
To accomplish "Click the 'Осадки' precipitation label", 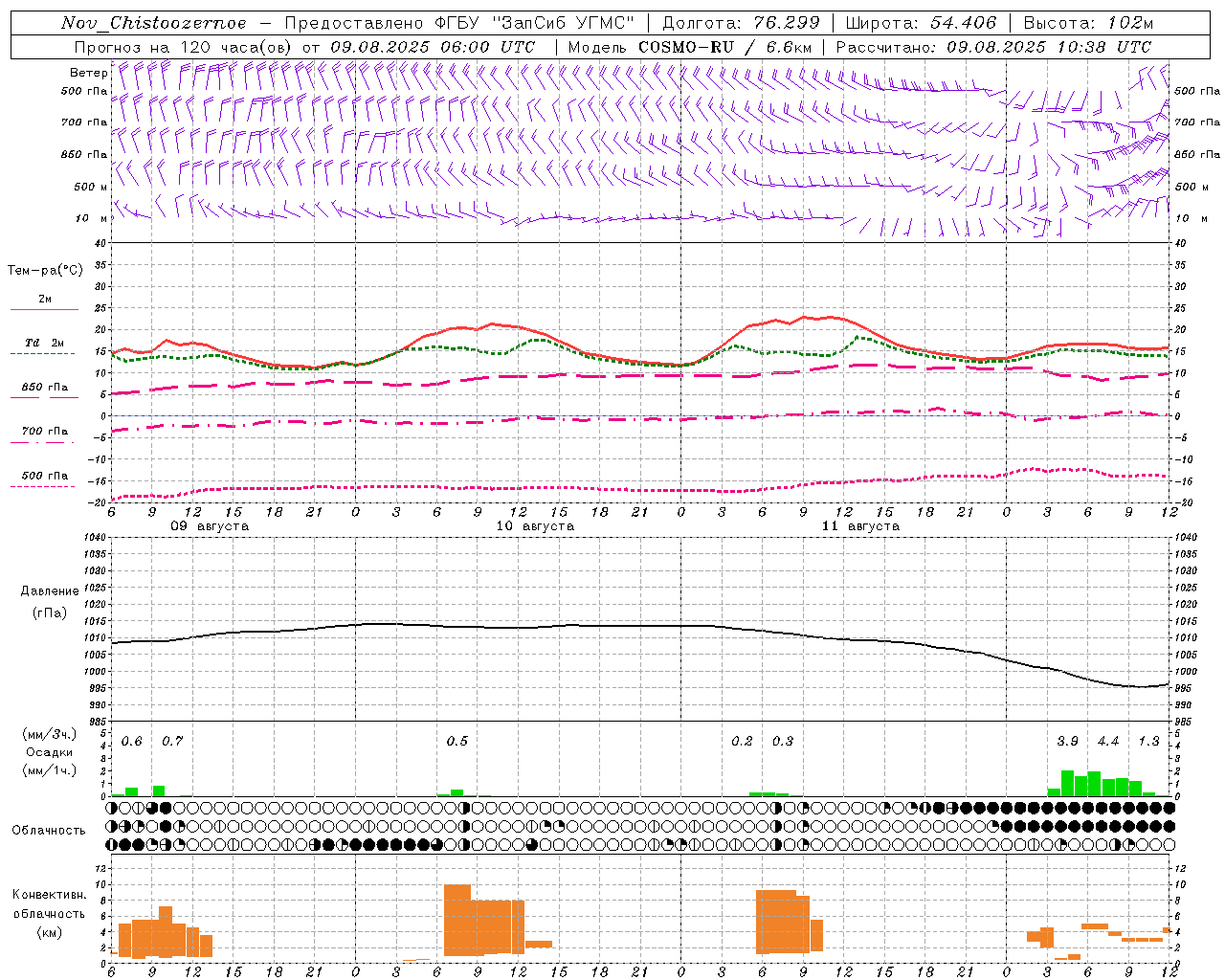I will pyautogui.click(x=50, y=752).
